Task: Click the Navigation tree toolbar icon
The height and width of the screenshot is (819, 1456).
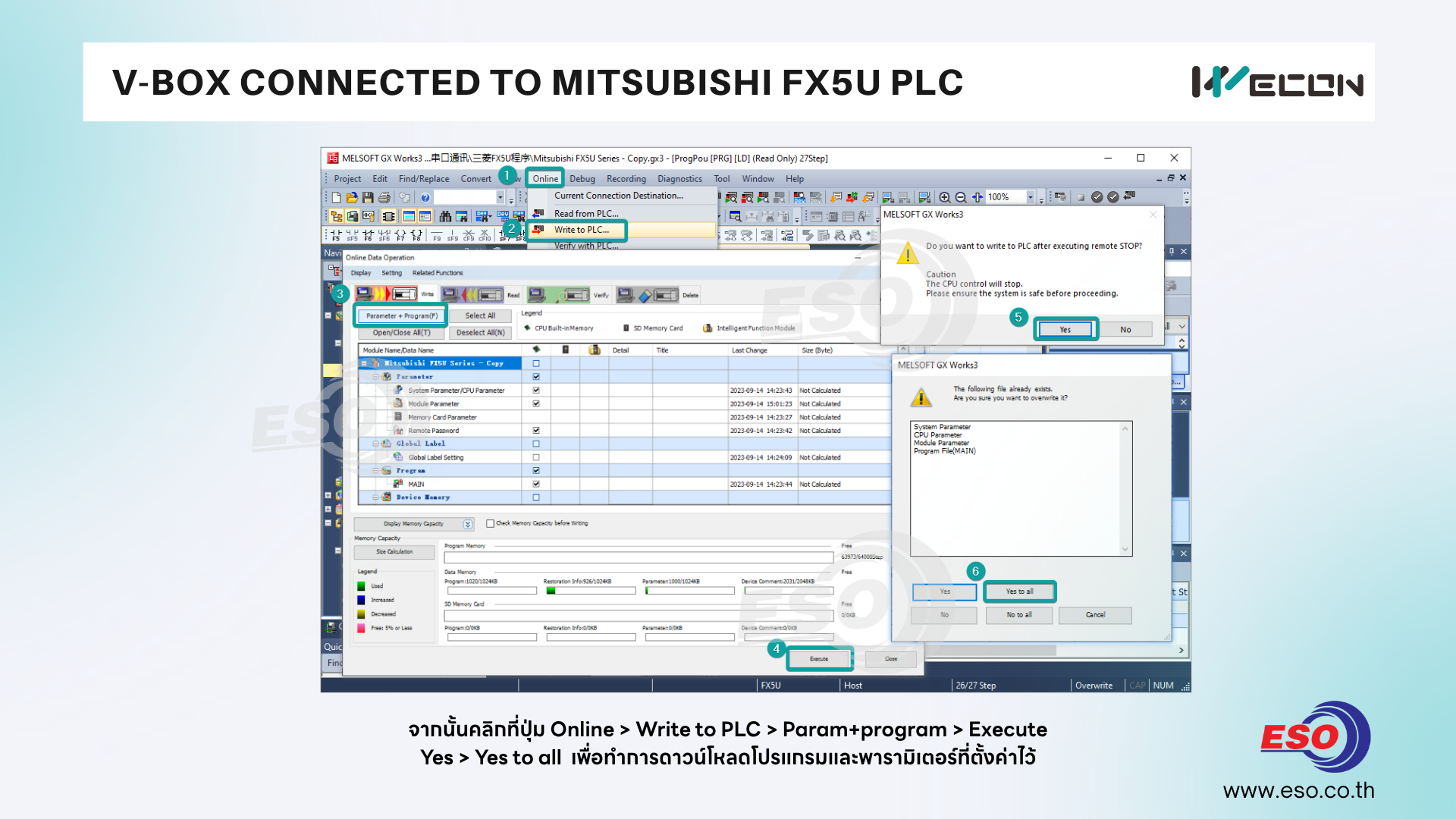Action: click(x=336, y=217)
